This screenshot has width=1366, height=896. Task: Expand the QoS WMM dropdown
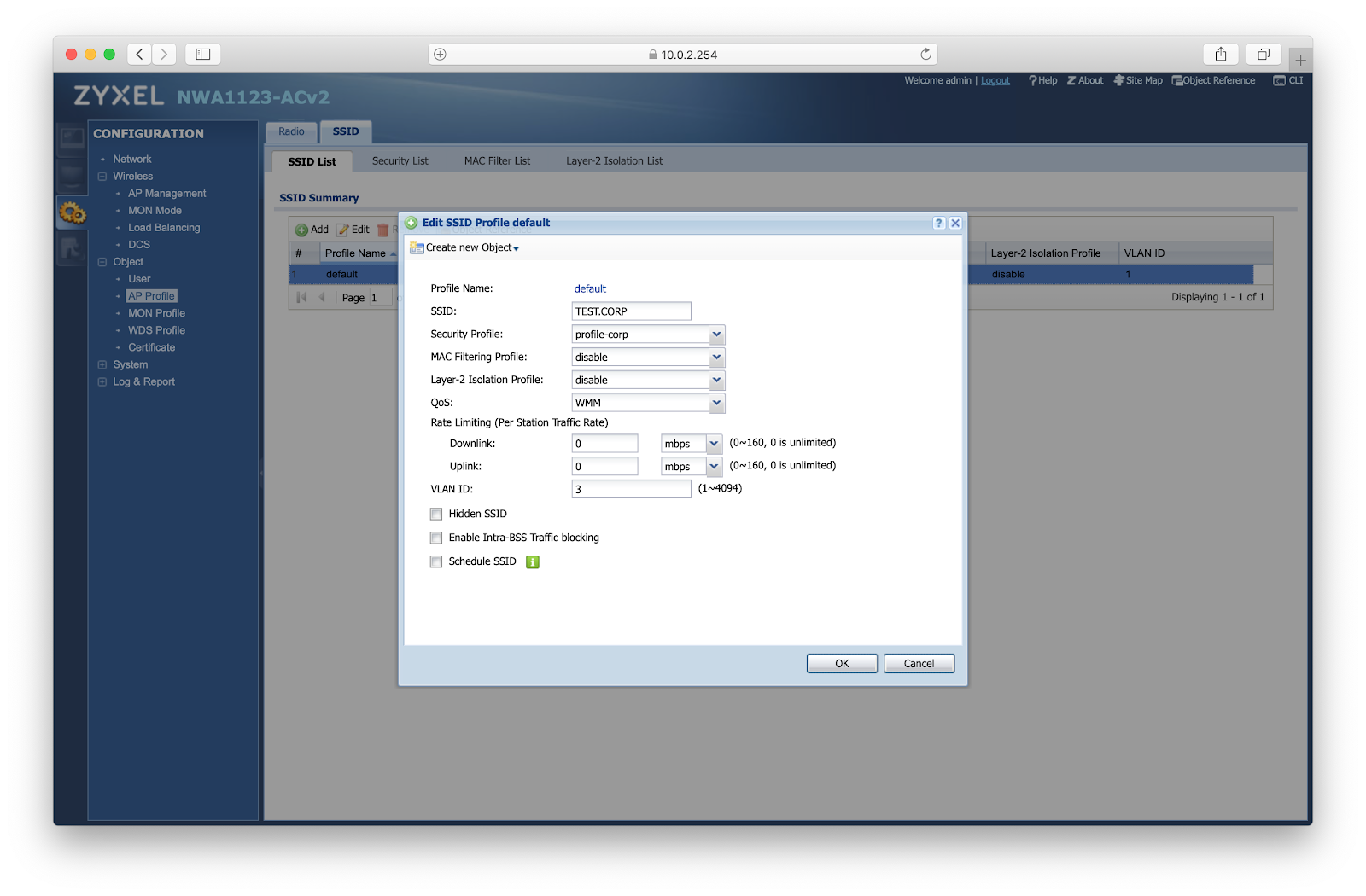(716, 403)
